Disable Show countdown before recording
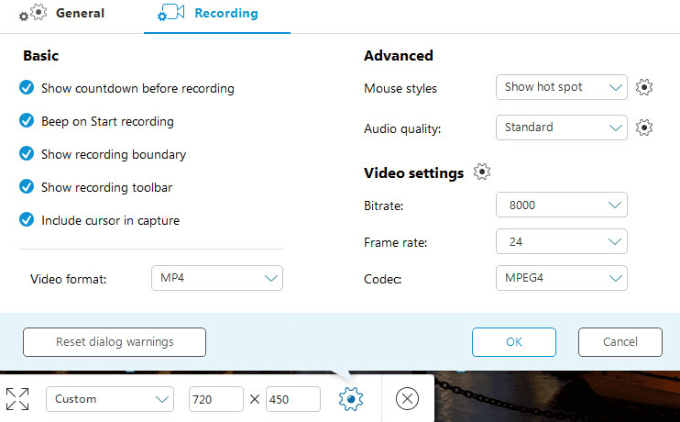The height and width of the screenshot is (422, 680). (27, 88)
